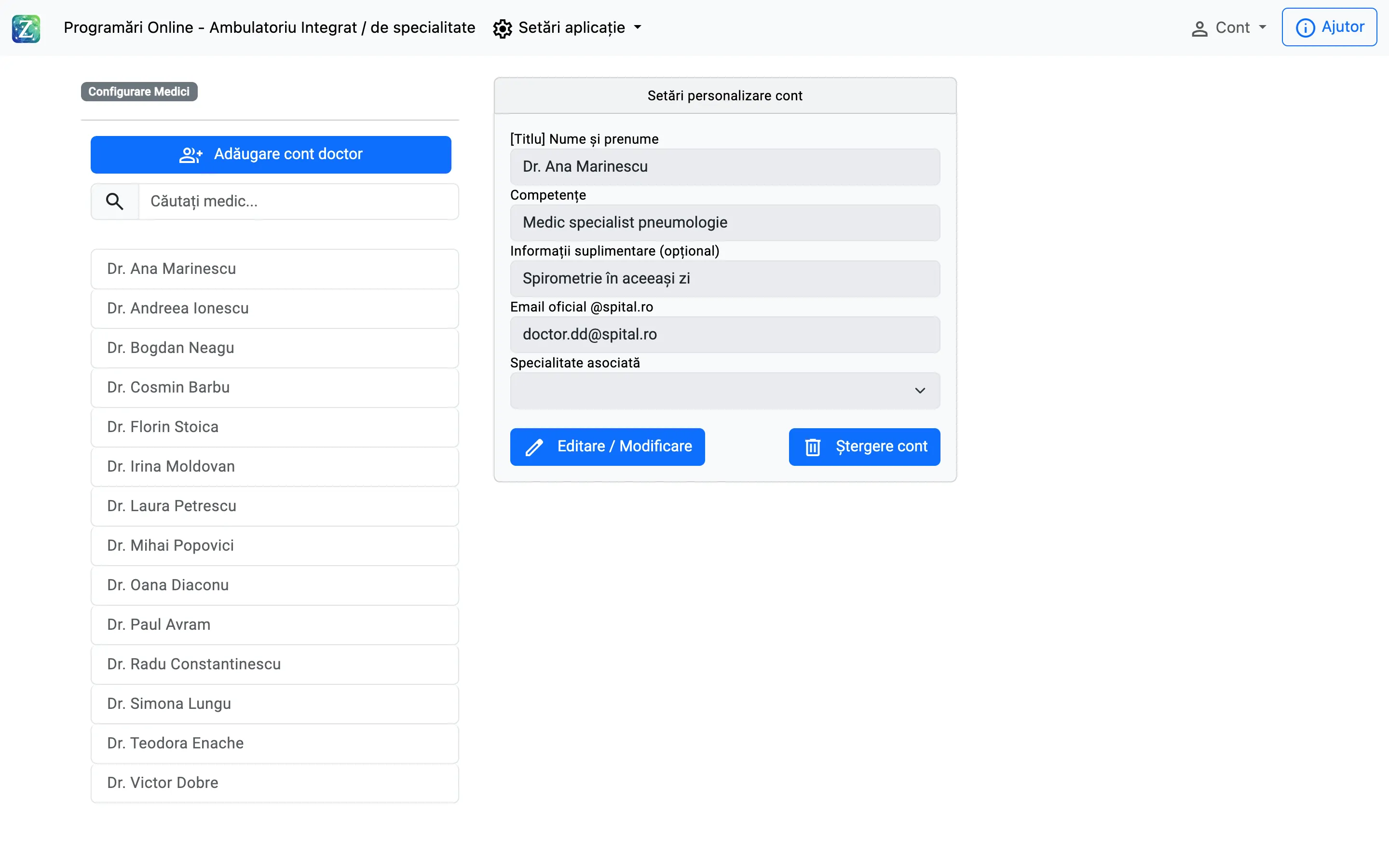Select Dr. Ana Marinescu in list

coord(275,269)
